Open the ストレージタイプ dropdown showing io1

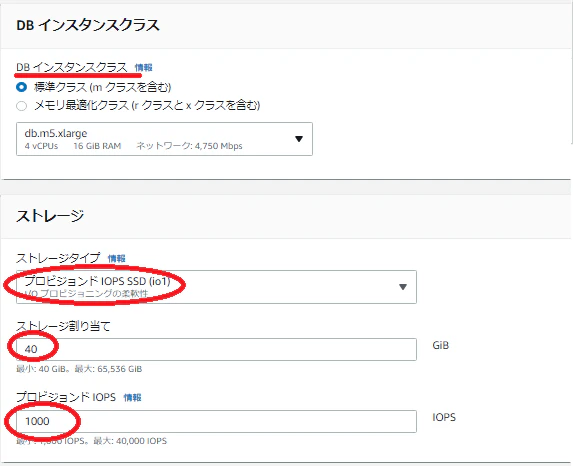(216, 287)
